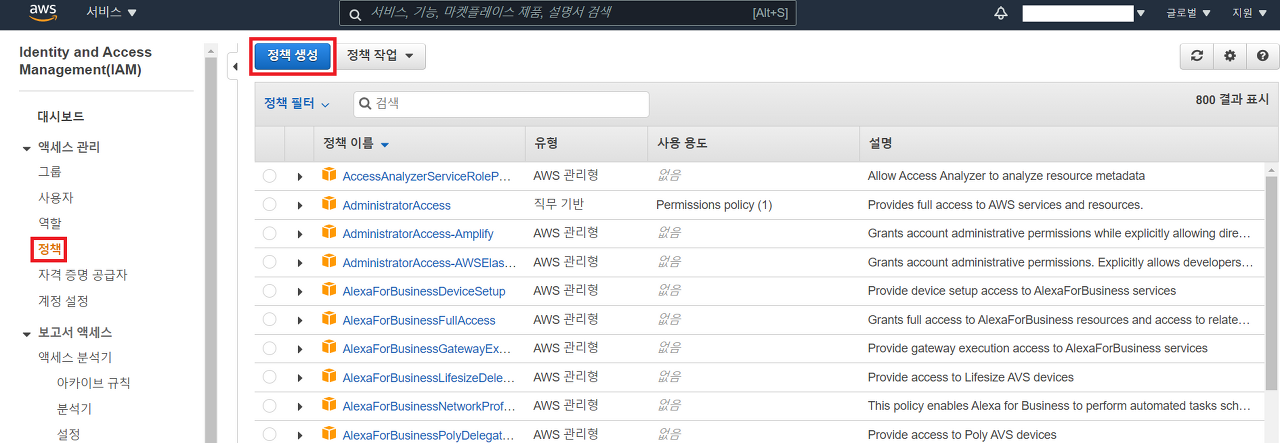This screenshot has width=1280, height=443.
Task: Click the cube icon beside AlexaForBusinessGatewayEx…
Action: [328, 348]
